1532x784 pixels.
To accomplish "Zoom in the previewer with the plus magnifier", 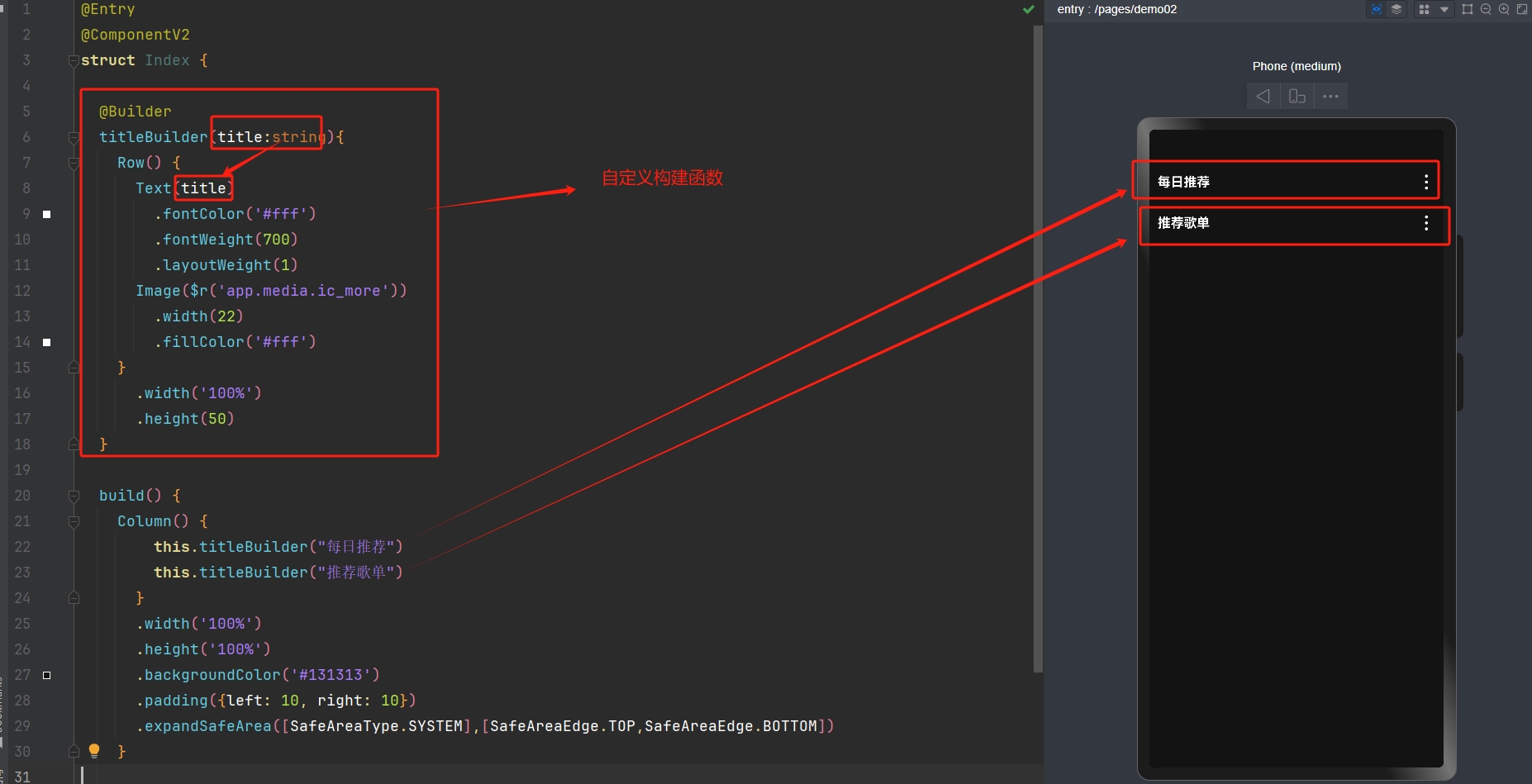I will click(1504, 10).
